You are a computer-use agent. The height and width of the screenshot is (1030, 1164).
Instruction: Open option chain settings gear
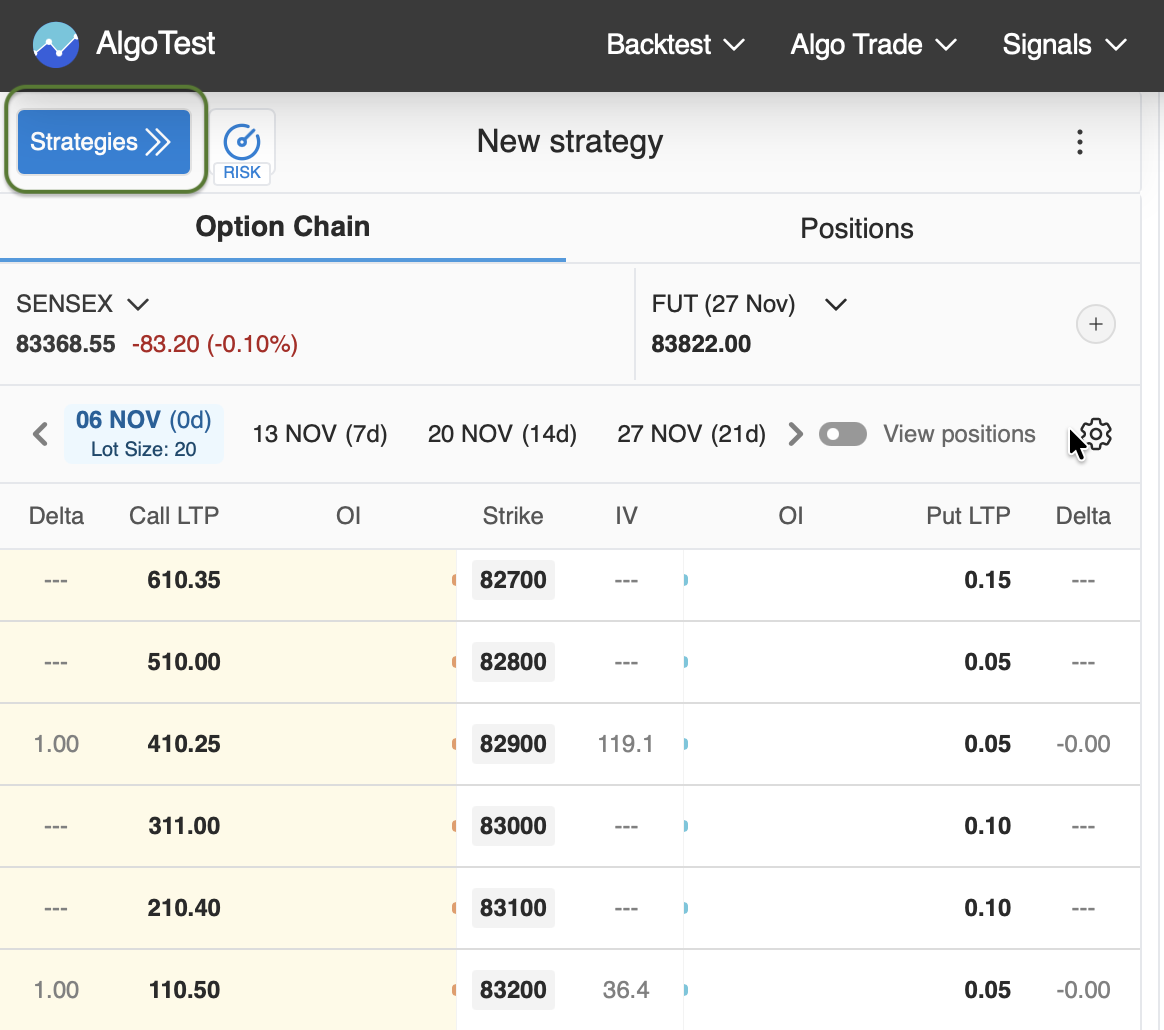[x=1096, y=434]
